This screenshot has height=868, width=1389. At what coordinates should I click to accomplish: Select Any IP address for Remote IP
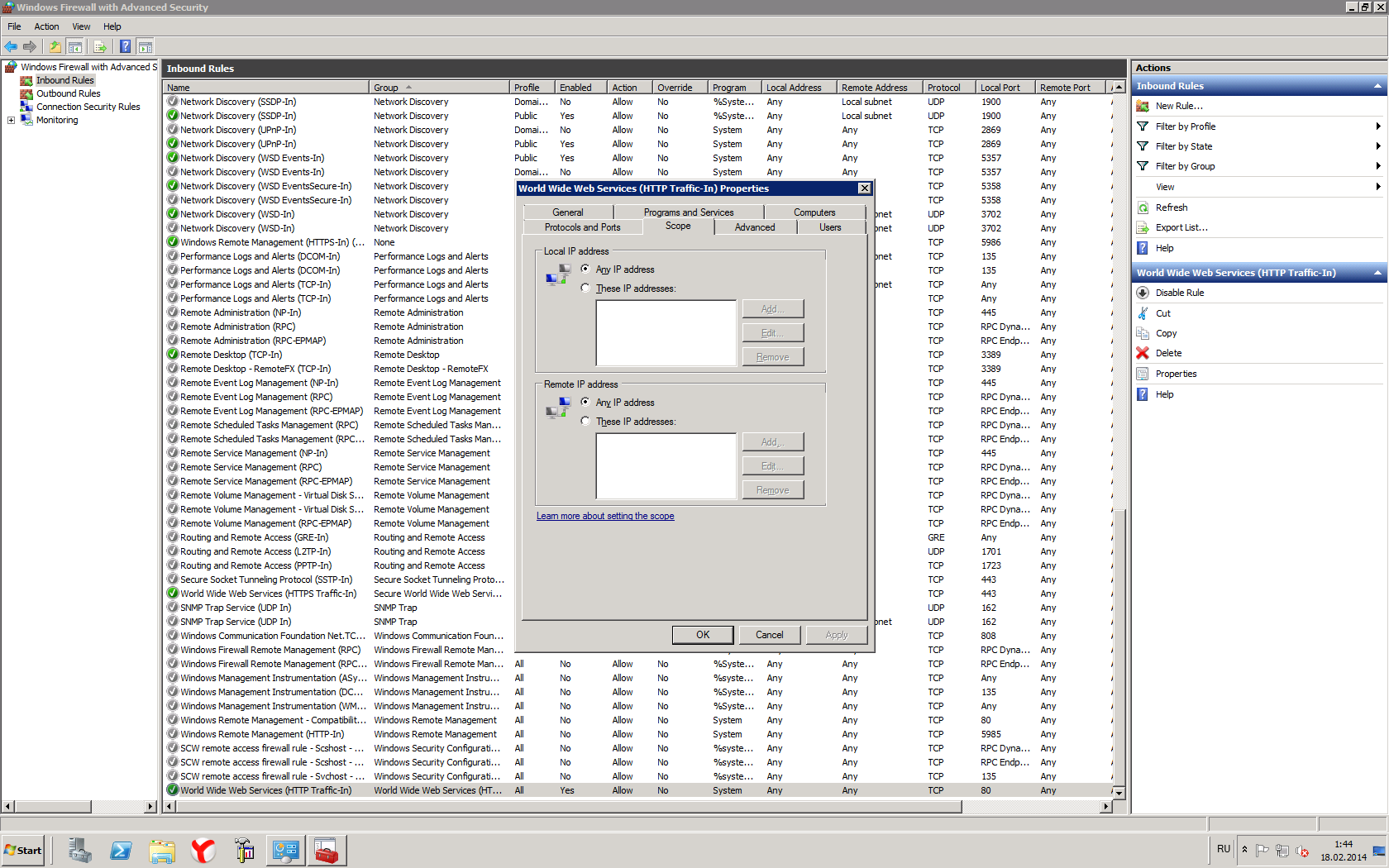point(585,403)
